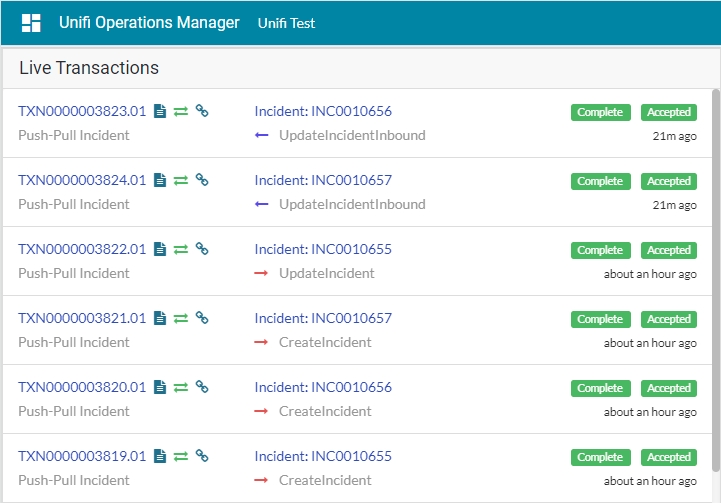Click green exchange arrows icon for TXN0000003821.01

tap(181, 319)
